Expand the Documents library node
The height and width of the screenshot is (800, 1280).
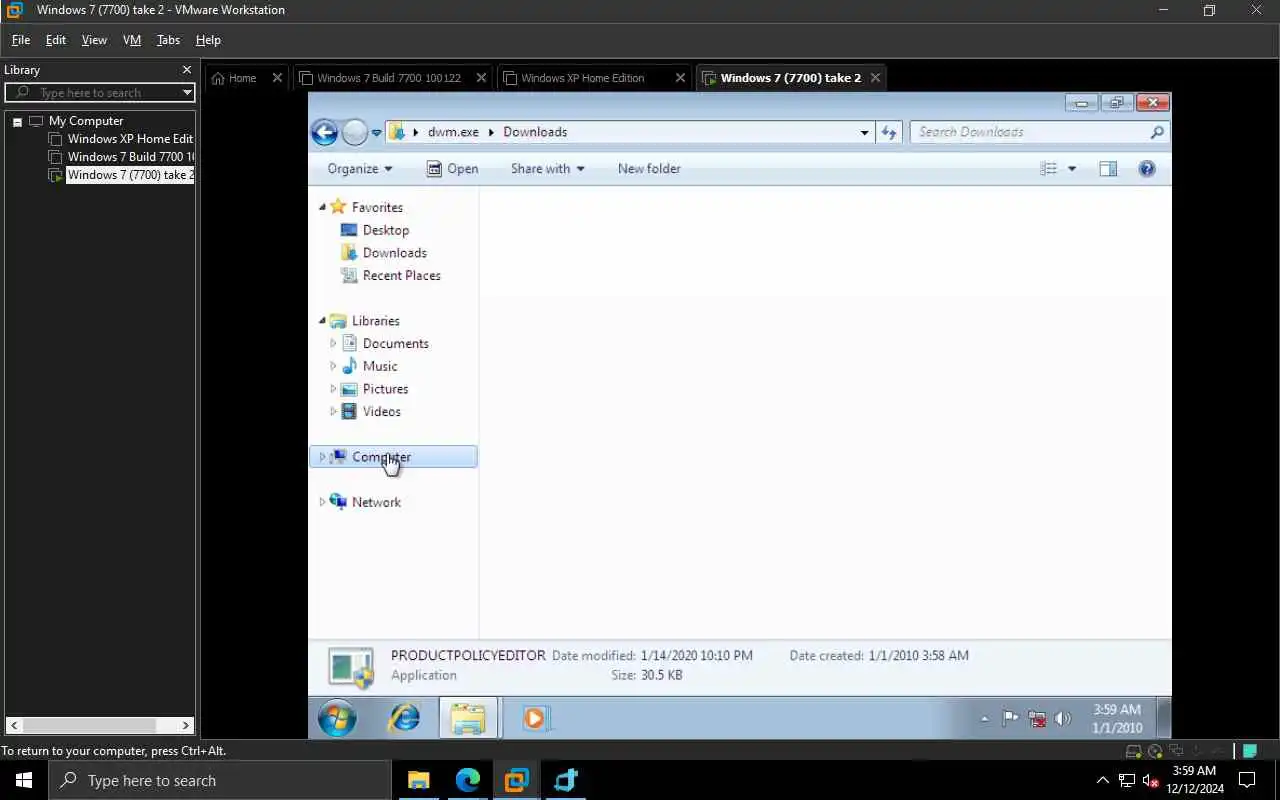tap(333, 343)
